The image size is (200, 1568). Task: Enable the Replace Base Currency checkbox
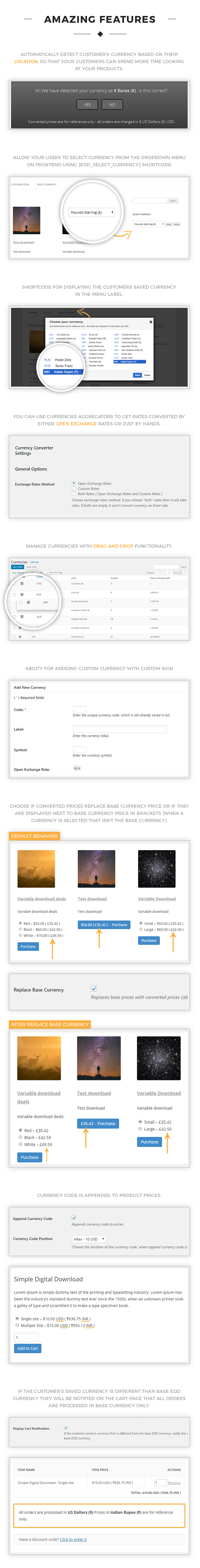[x=94, y=989]
